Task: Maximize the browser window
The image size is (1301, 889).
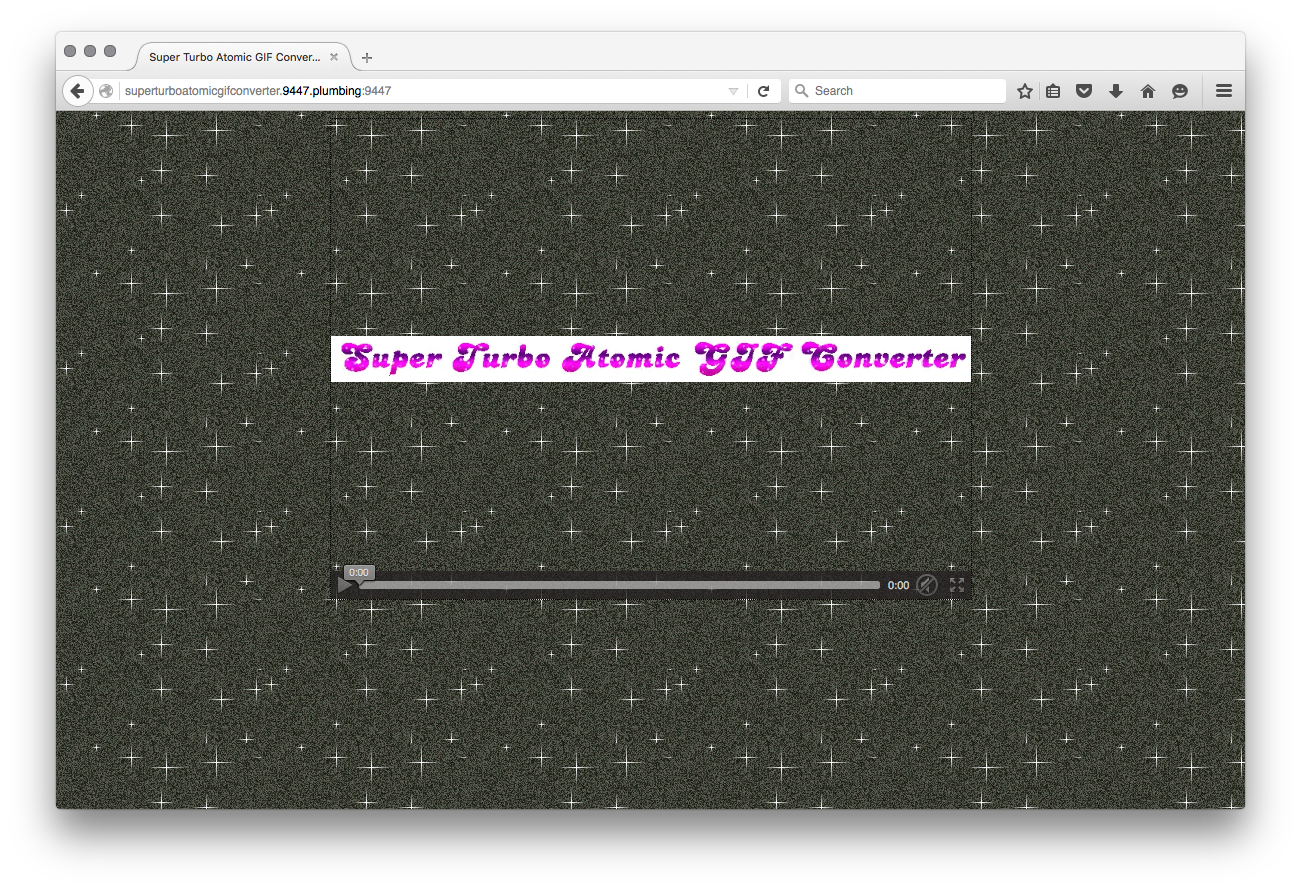Action: 110,51
